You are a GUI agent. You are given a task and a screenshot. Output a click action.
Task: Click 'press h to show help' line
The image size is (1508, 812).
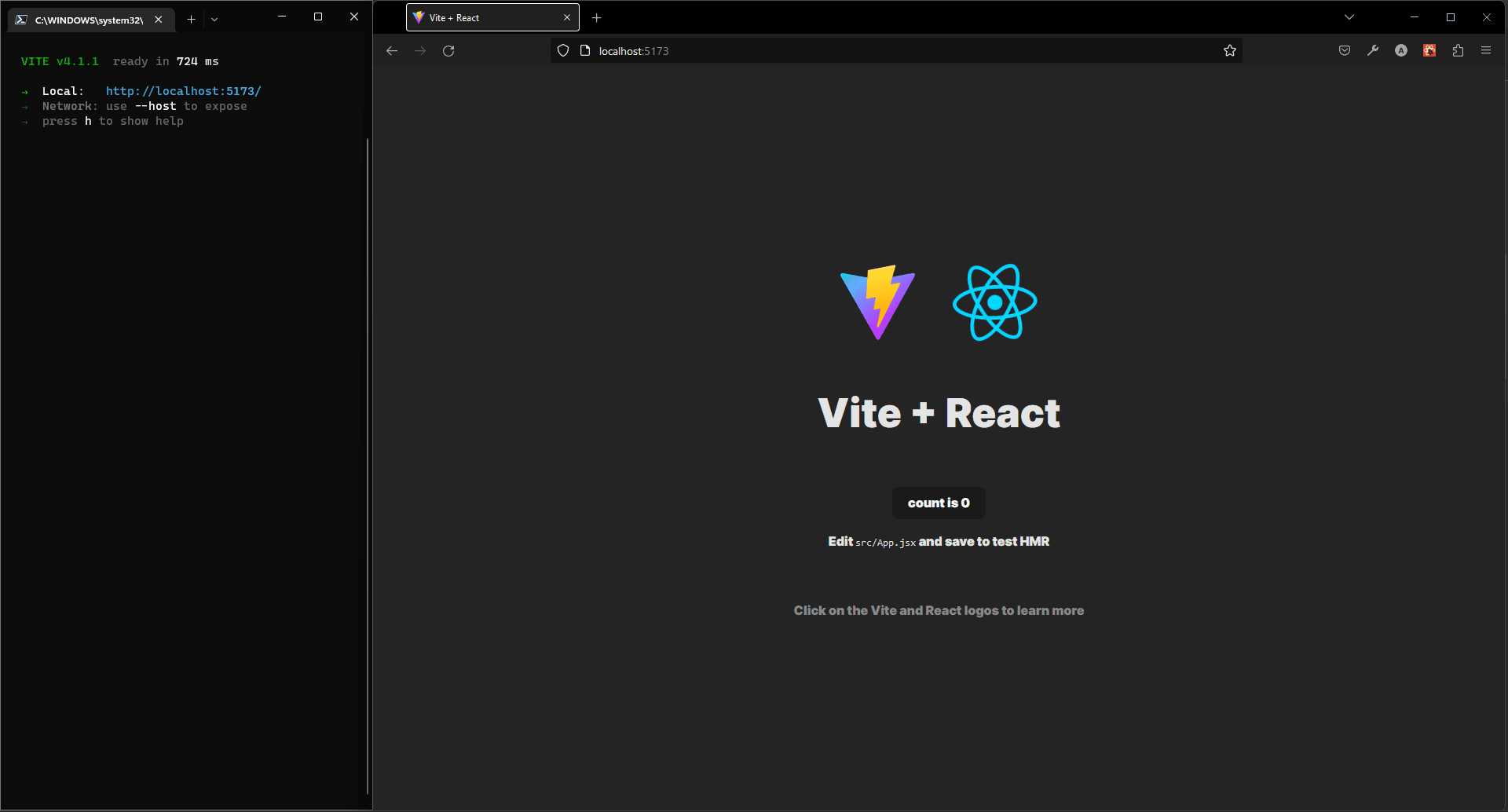113,121
